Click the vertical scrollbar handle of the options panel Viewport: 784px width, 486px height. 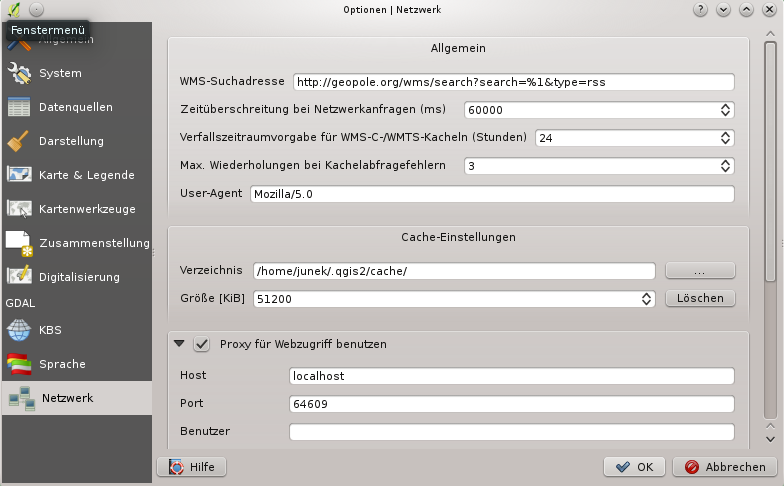770,161
